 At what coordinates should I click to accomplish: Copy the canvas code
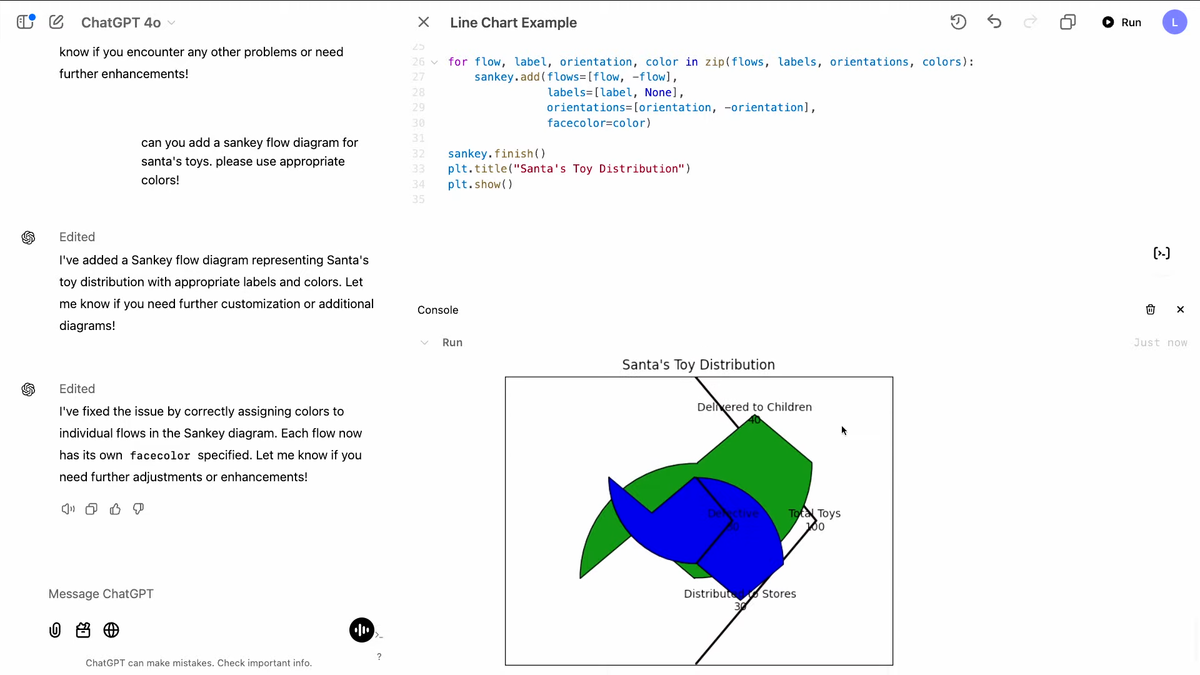pyautogui.click(x=1067, y=21)
